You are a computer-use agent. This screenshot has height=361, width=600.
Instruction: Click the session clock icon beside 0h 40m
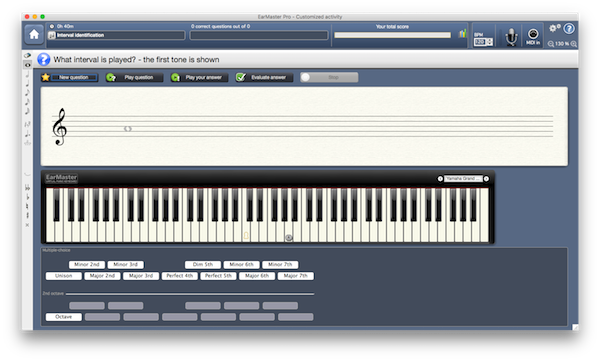(52, 26)
